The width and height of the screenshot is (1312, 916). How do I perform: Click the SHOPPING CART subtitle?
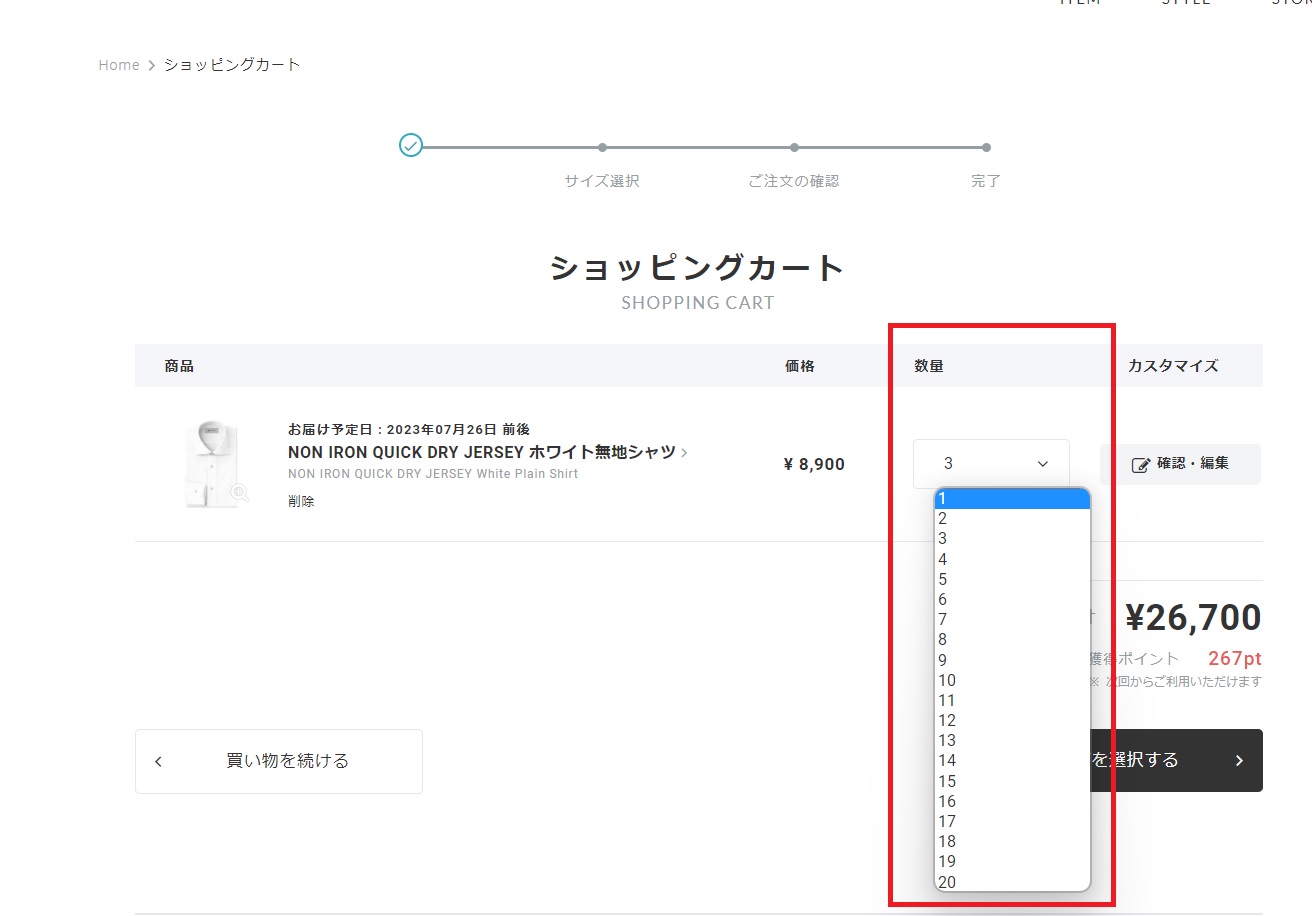[698, 303]
